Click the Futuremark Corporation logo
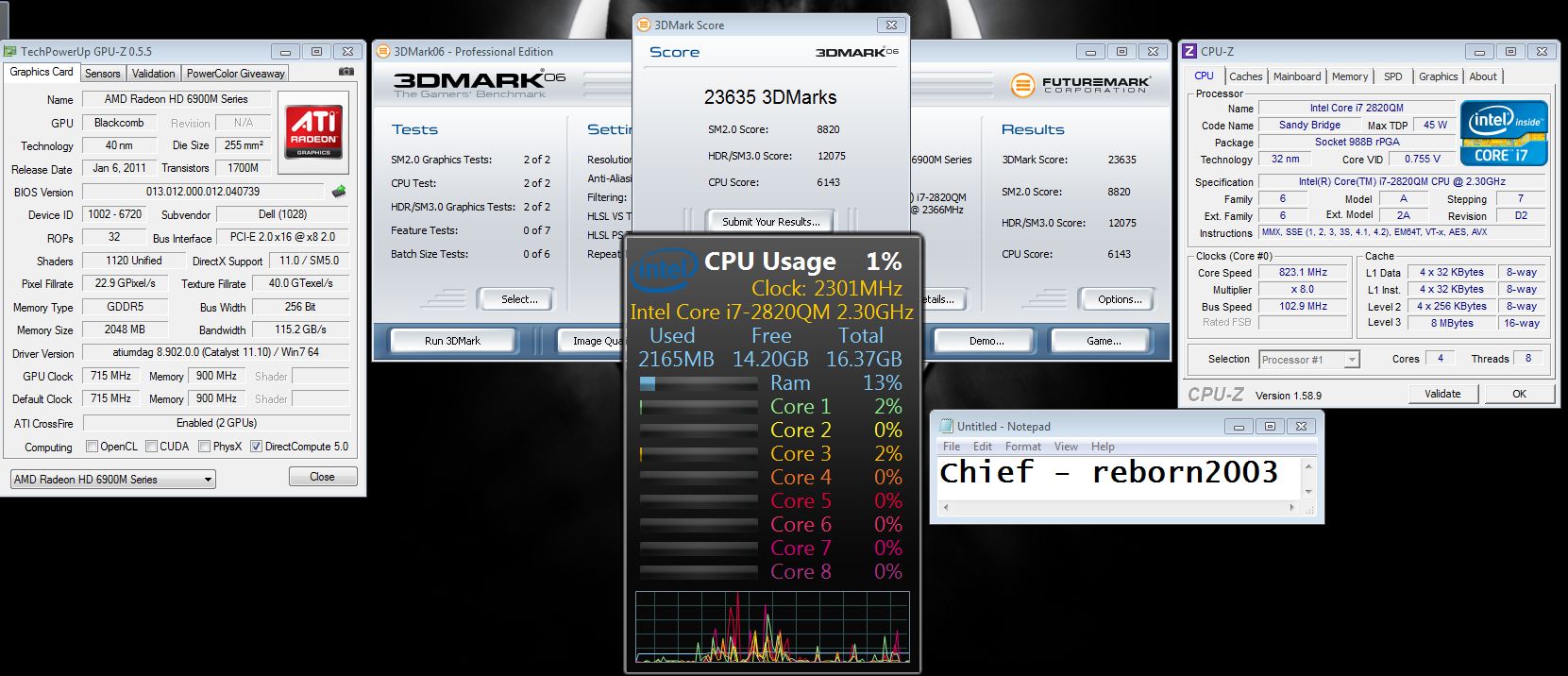1568x676 pixels. point(1081,85)
